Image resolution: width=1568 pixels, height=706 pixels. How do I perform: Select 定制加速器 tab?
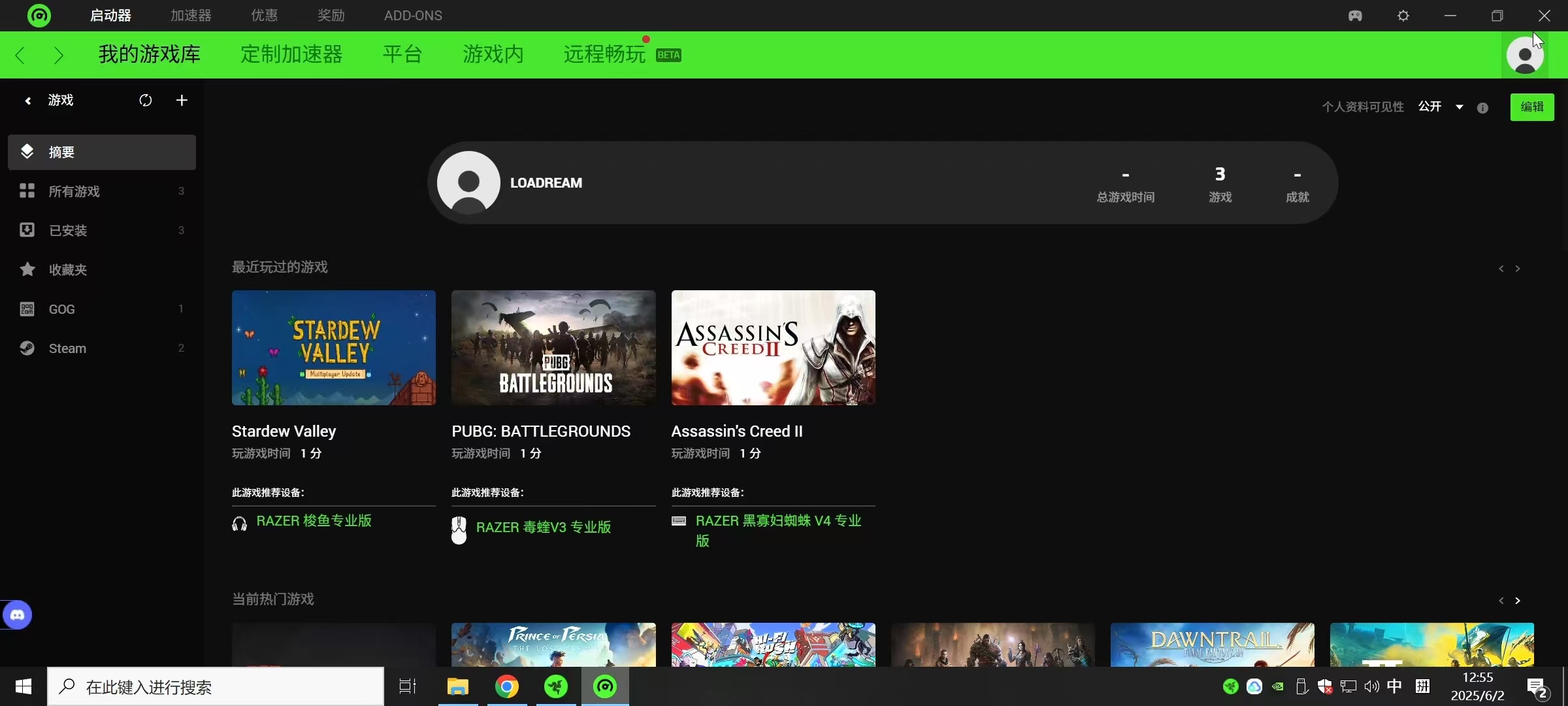tap(291, 54)
